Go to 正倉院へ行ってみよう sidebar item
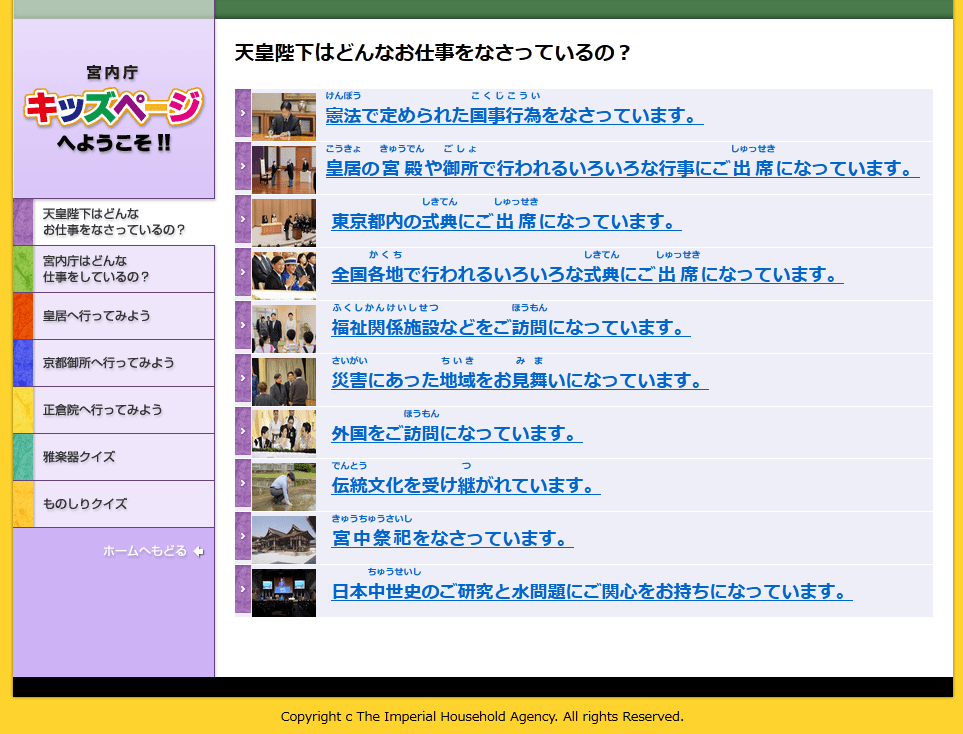 (114, 410)
